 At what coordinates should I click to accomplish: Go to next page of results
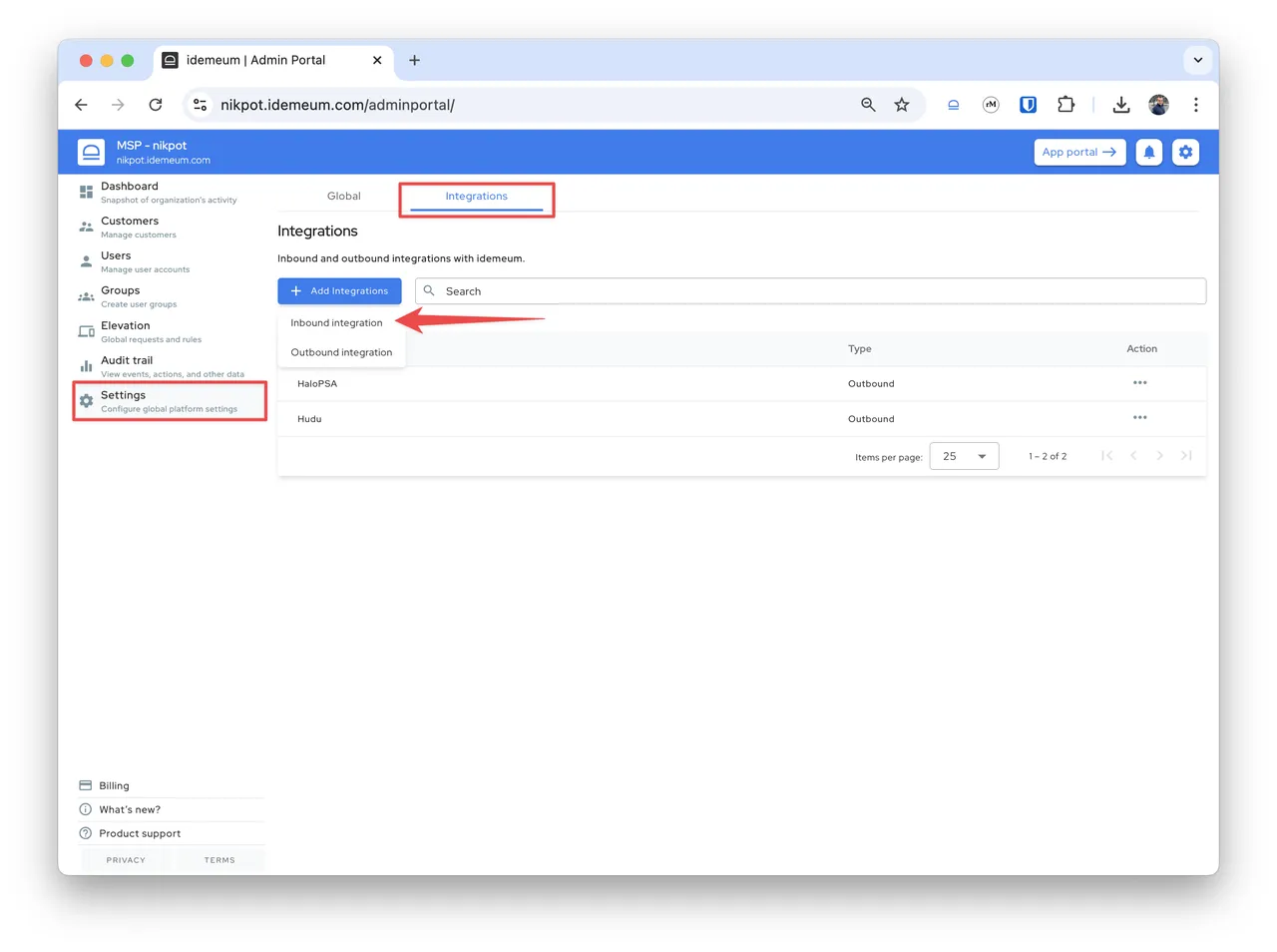point(1159,456)
